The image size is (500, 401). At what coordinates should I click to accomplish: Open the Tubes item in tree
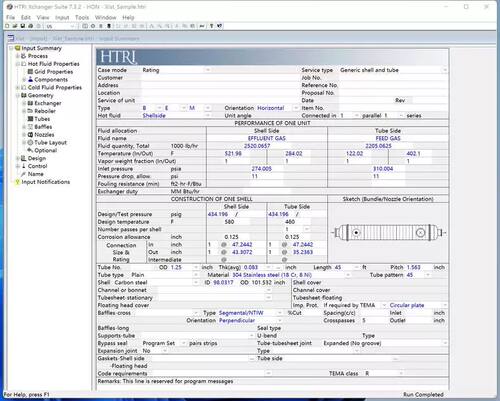39,119
